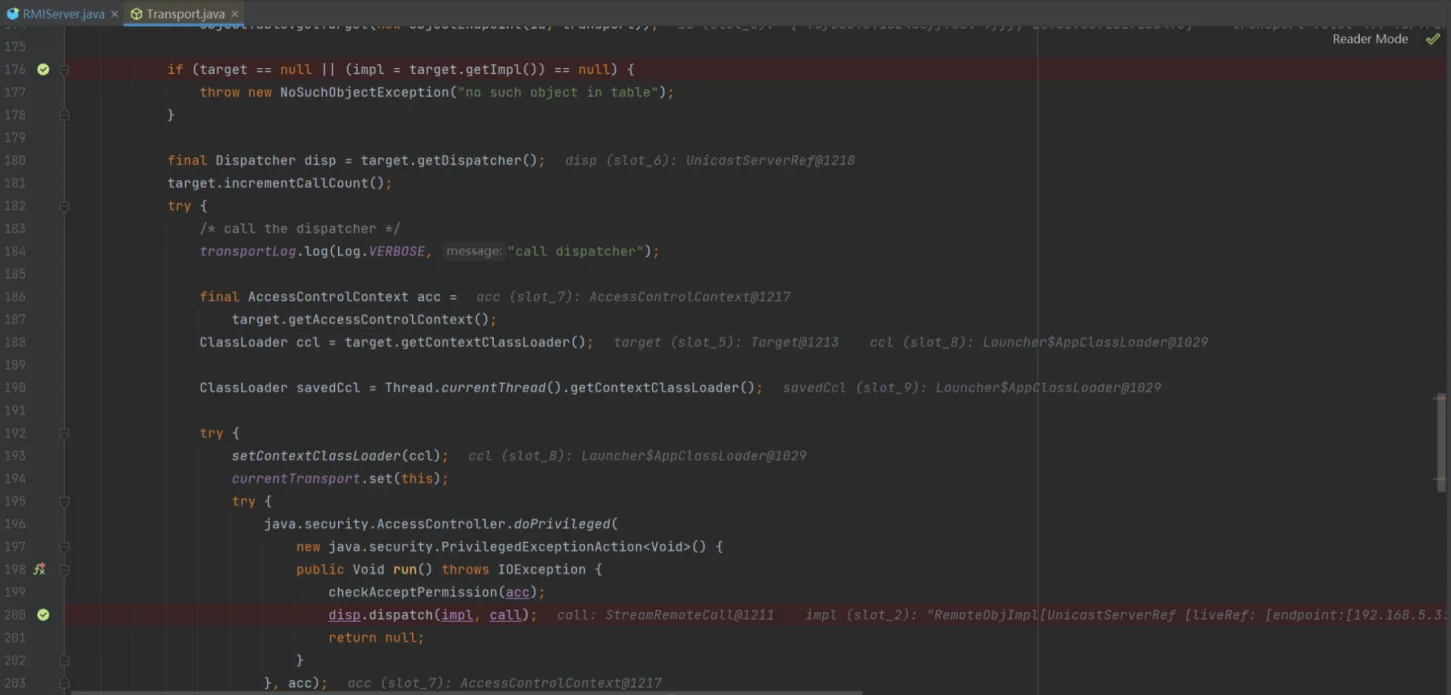The width and height of the screenshot is (1451, 695).
Task: Click the throw keyword on line 177
Action: [220, 92]
